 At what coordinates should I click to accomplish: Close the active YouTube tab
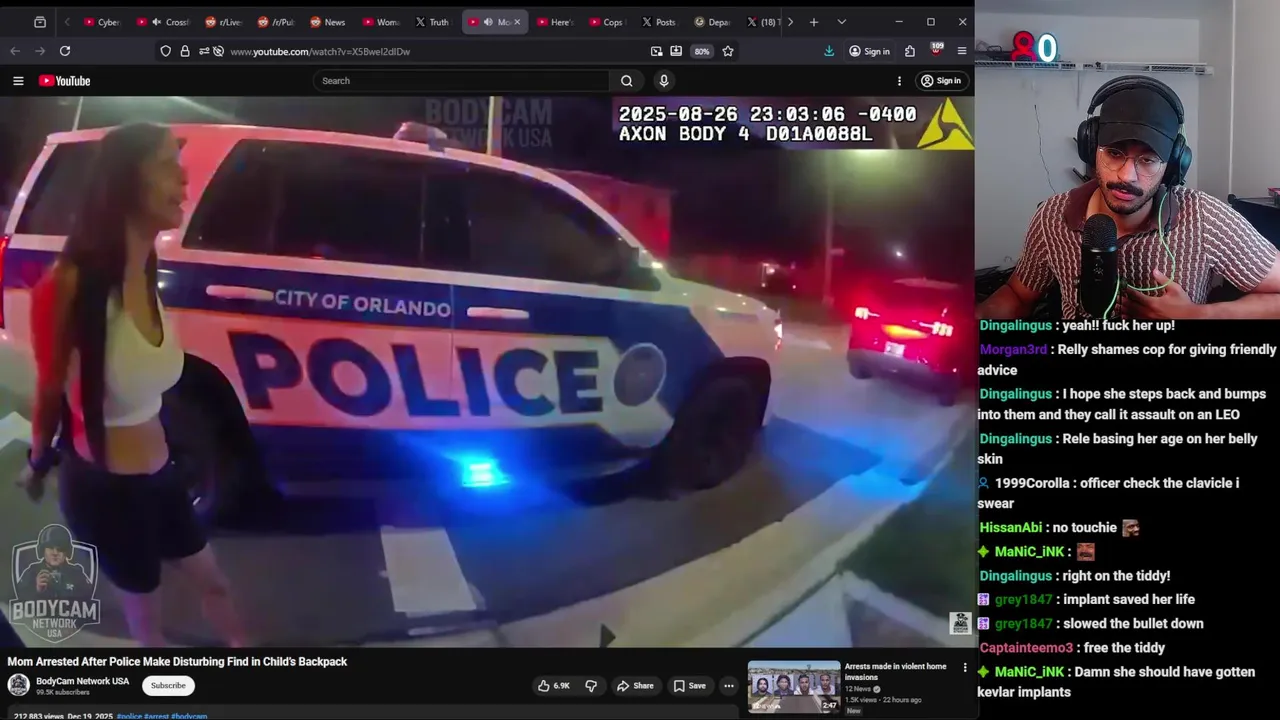click(517, 22)
